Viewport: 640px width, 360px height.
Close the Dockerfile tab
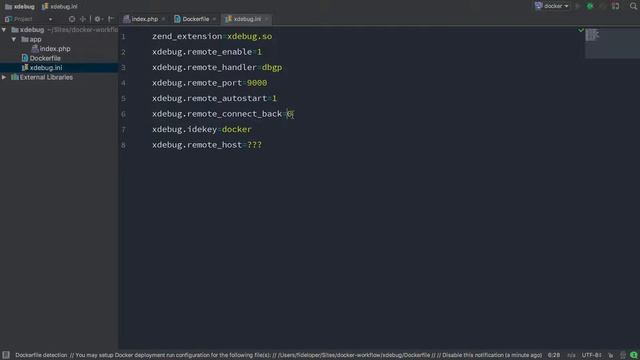click(214, 19)
